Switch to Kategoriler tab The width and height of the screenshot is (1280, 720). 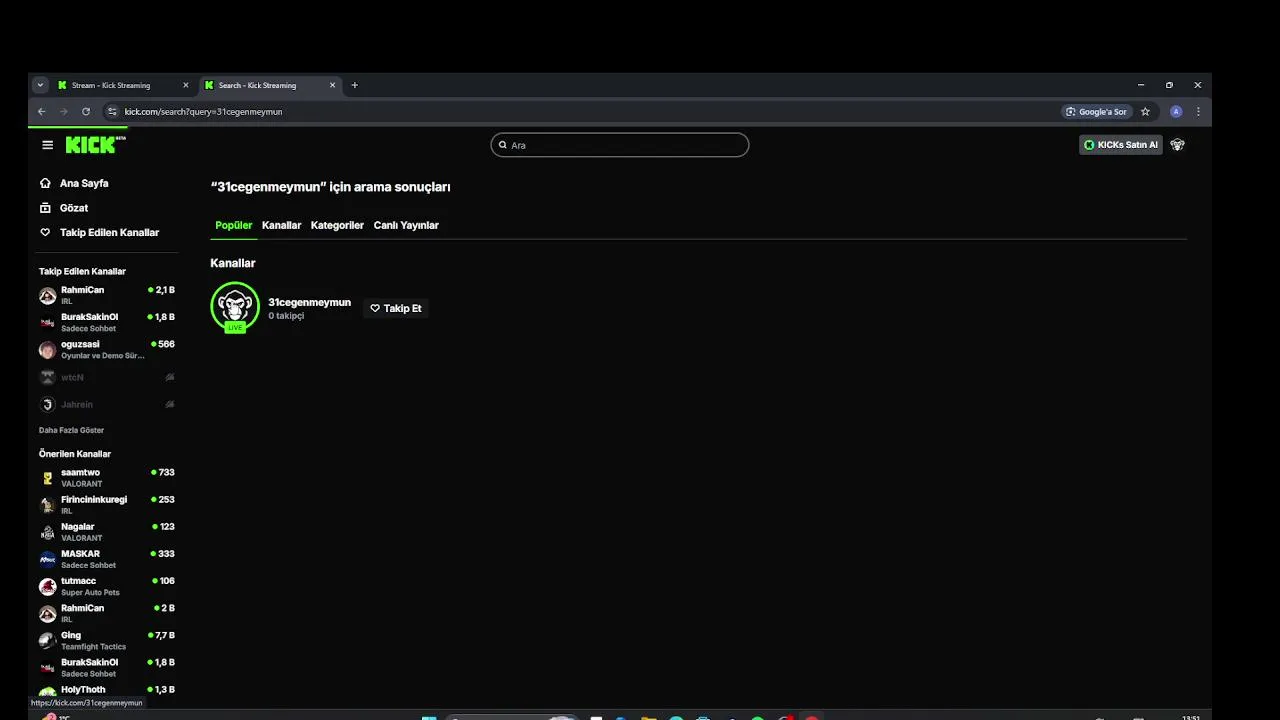(337, 225)
